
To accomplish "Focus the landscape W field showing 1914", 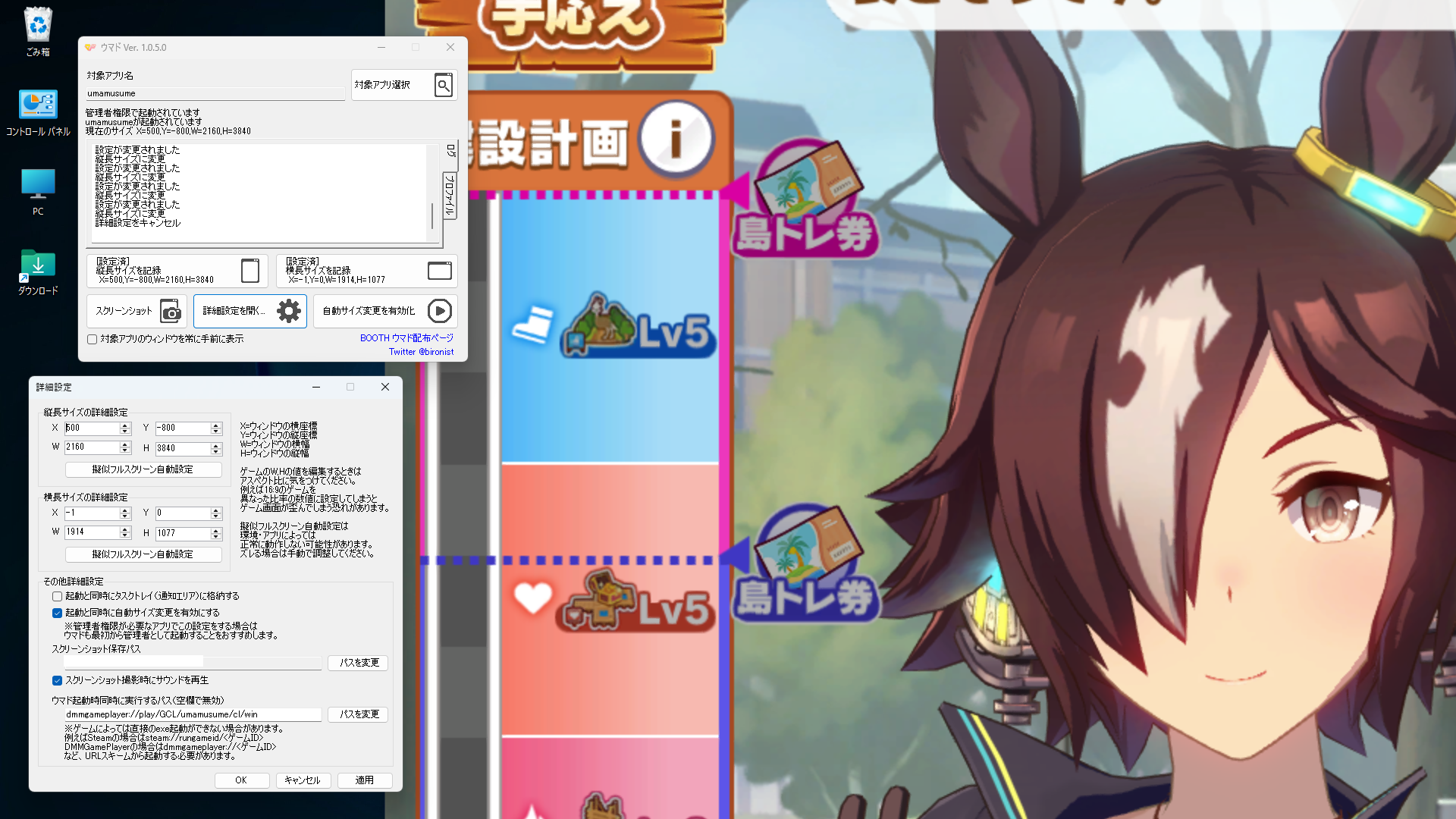I will pos(93,532).
